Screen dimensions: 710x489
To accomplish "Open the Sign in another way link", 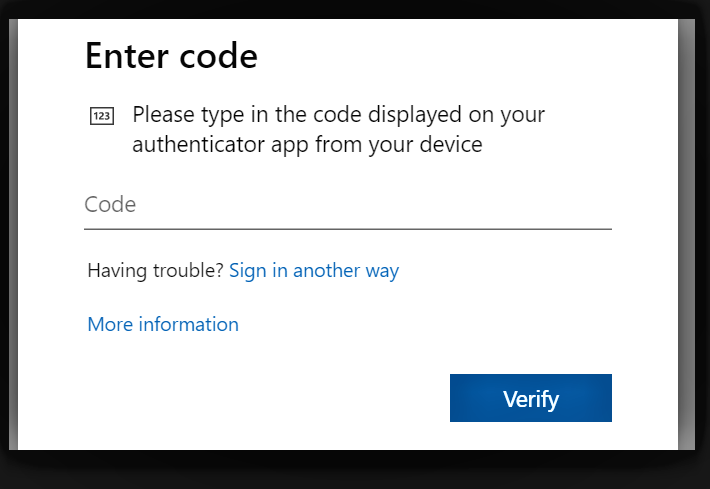I will click(314, 271).
